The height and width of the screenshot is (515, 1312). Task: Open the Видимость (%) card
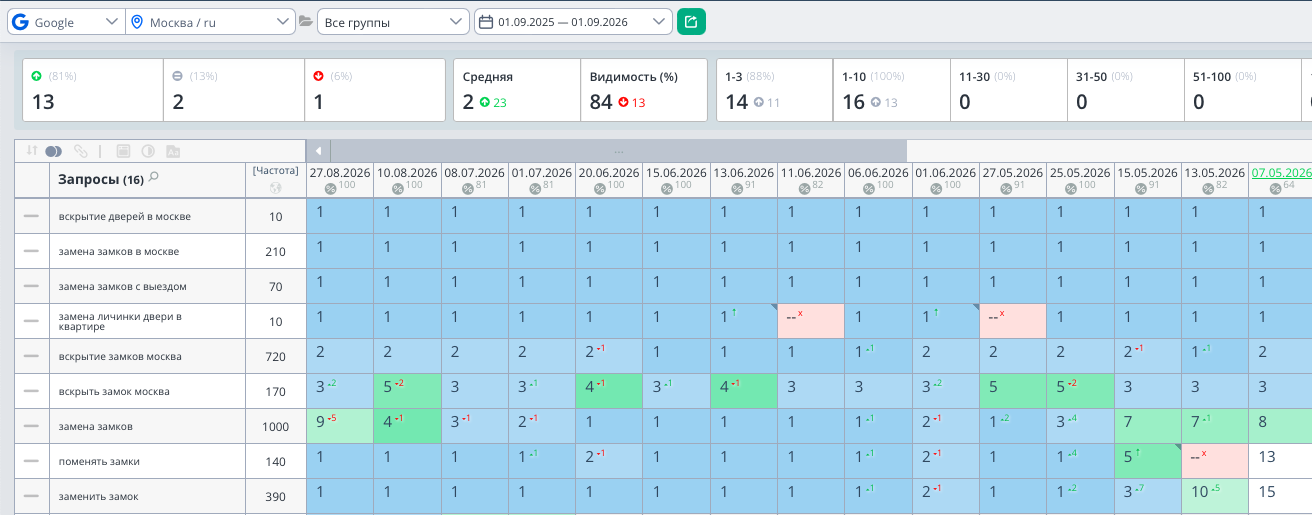pyautogui.click(x=644, y=90)
